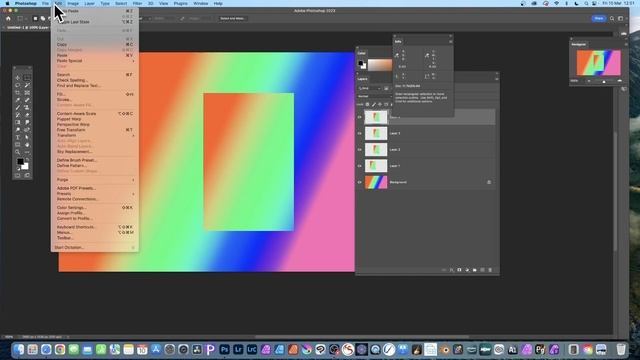The image size is (640, 360).
Task: Toggle eye icon of third layer from top
Action: click(360, 149)
